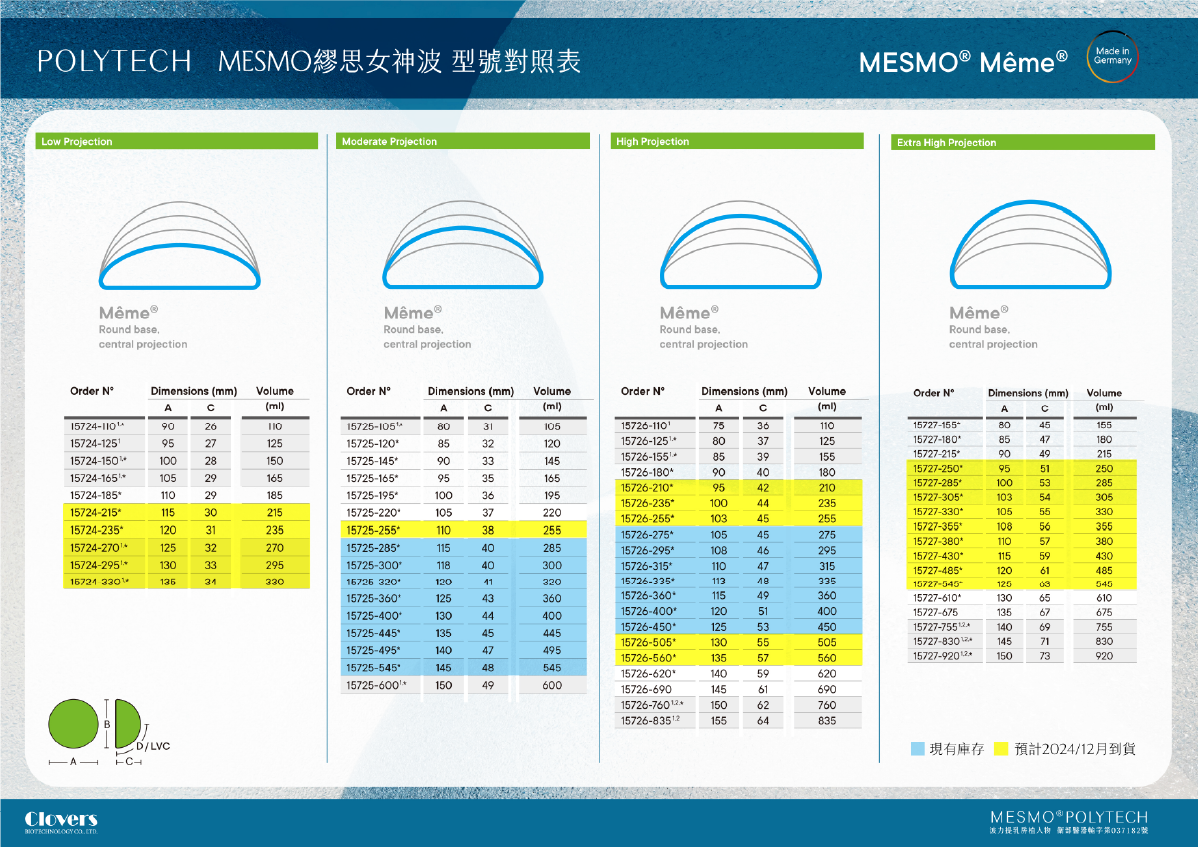Click highlighted order number 15726-210
Viewport: 1199px width, 848px height.
[647, 488]
